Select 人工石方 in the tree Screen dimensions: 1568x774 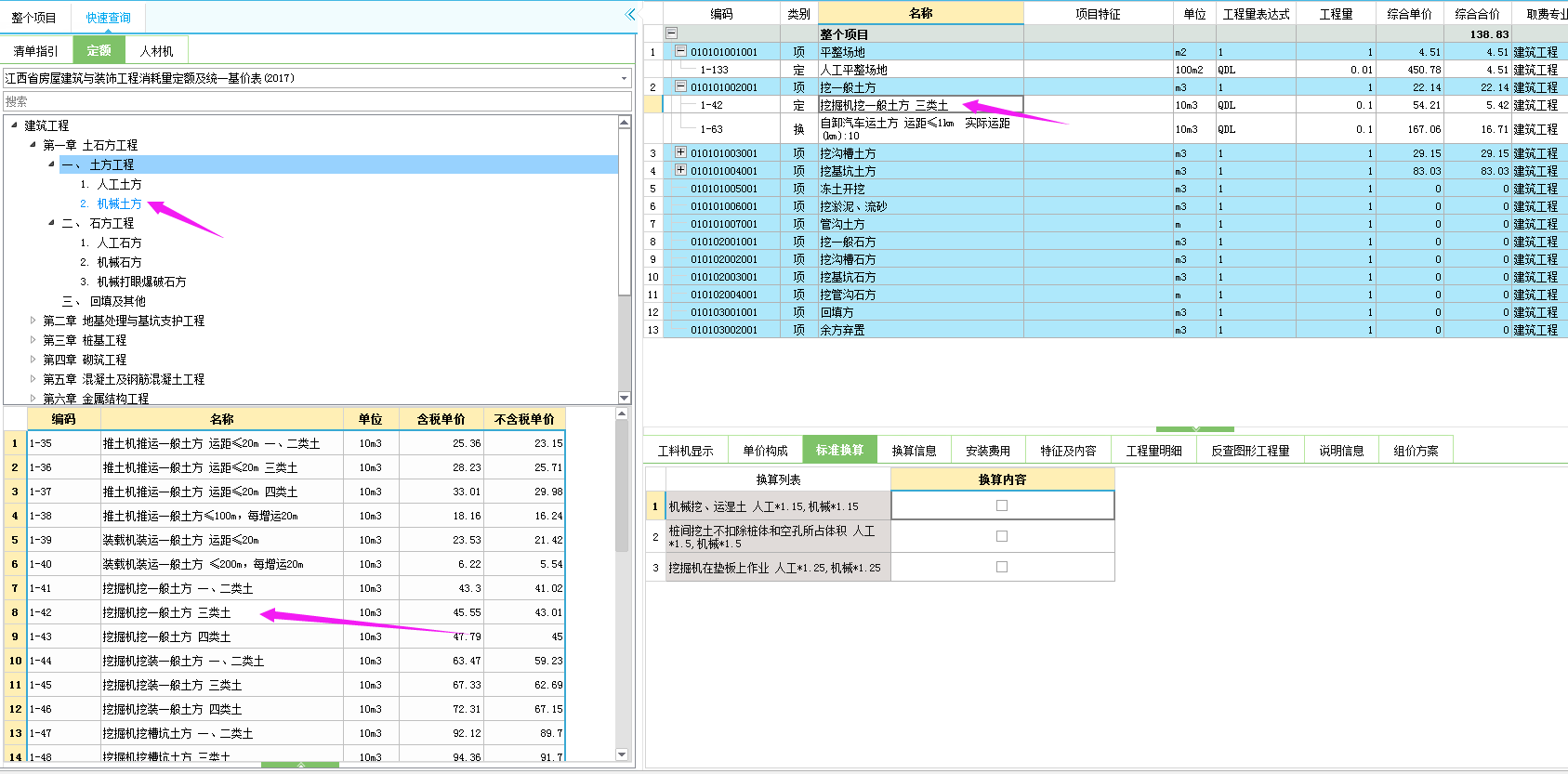coord(119,243)
